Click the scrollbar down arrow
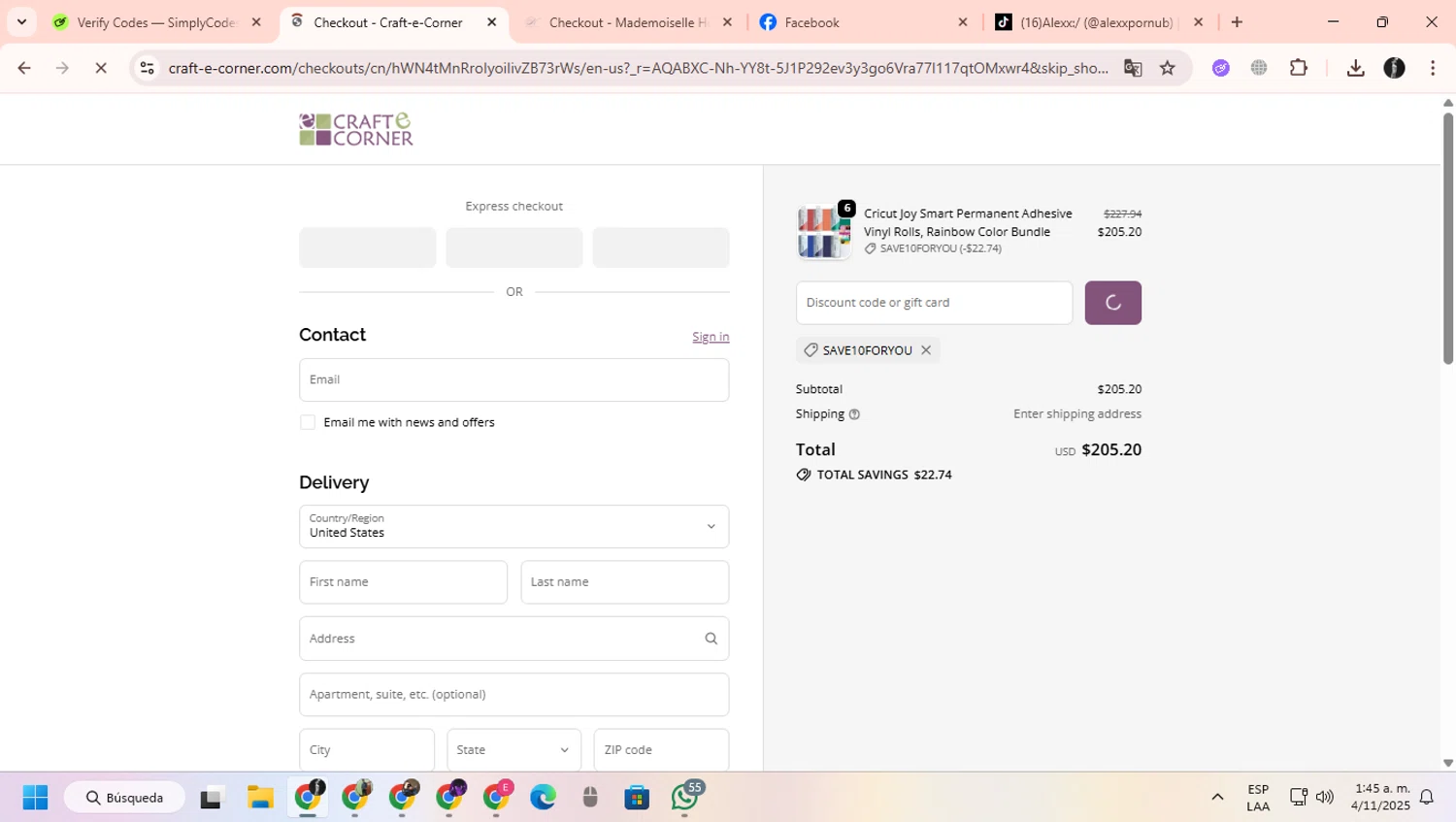This screenshot has width=1456, height=822. pyautogui.click(x=1448, y=764)
